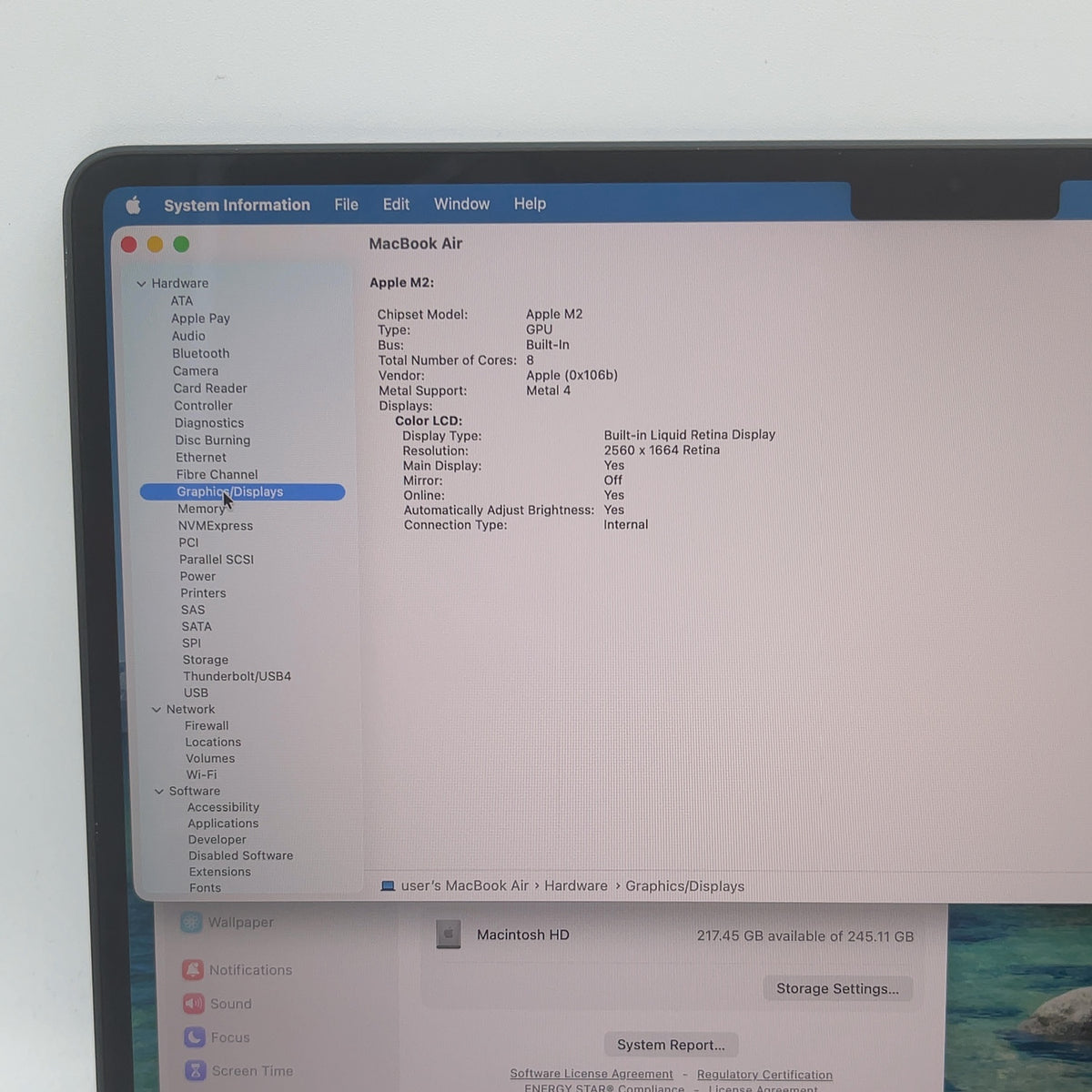Select Memory in the sidebar
Screen dimensions: 1092x1092
(x=201, y=510)
